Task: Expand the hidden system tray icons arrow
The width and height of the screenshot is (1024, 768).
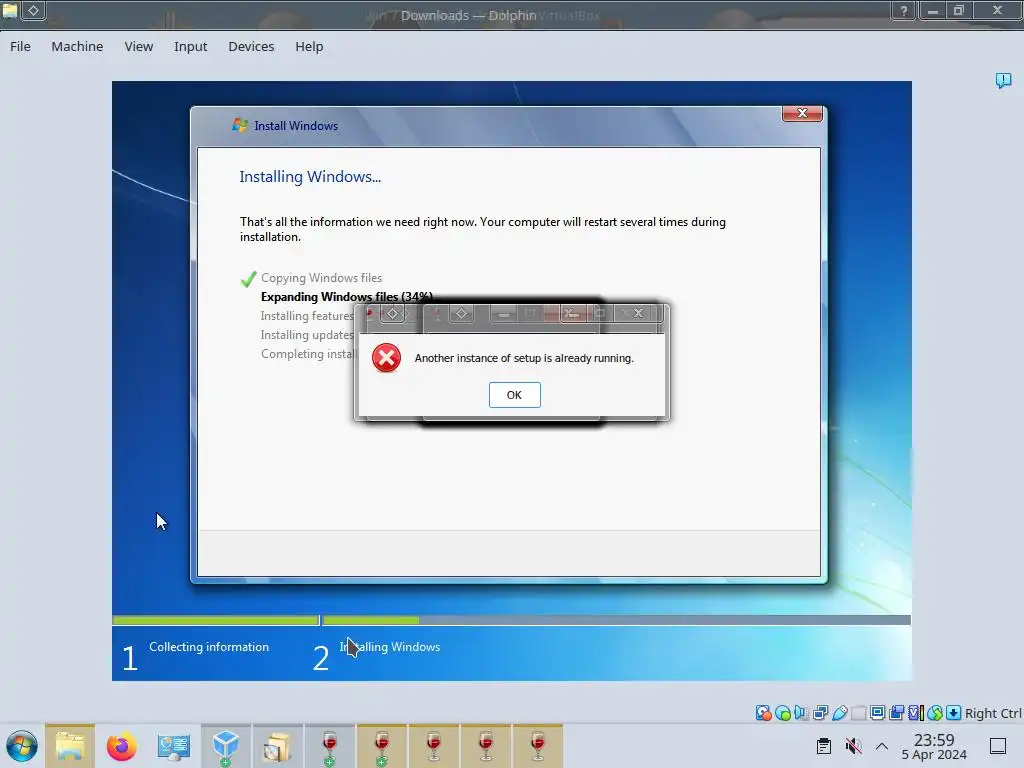Action: pyautogui.click(x=882, y=746)
